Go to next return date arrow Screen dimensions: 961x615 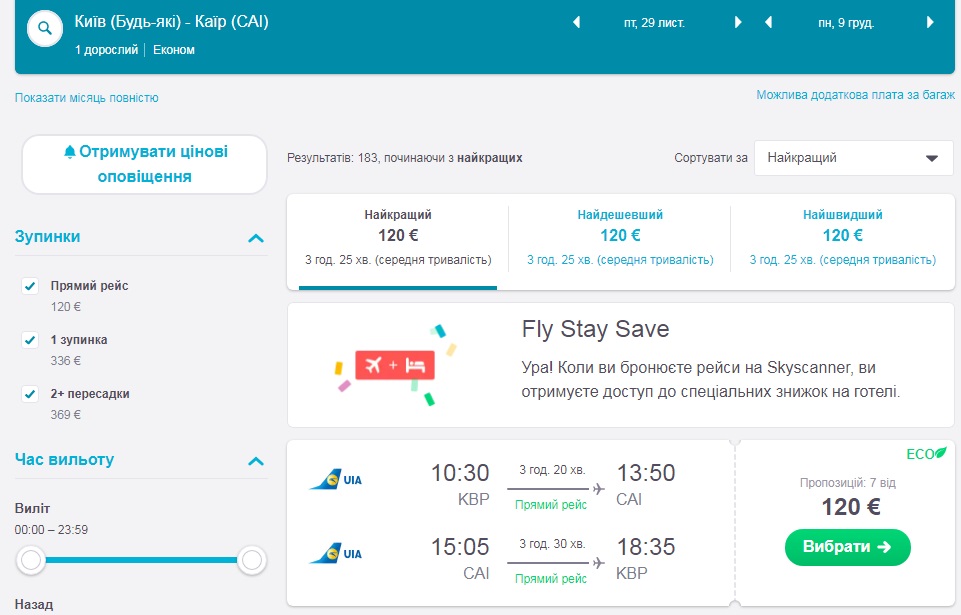[930, 23]
